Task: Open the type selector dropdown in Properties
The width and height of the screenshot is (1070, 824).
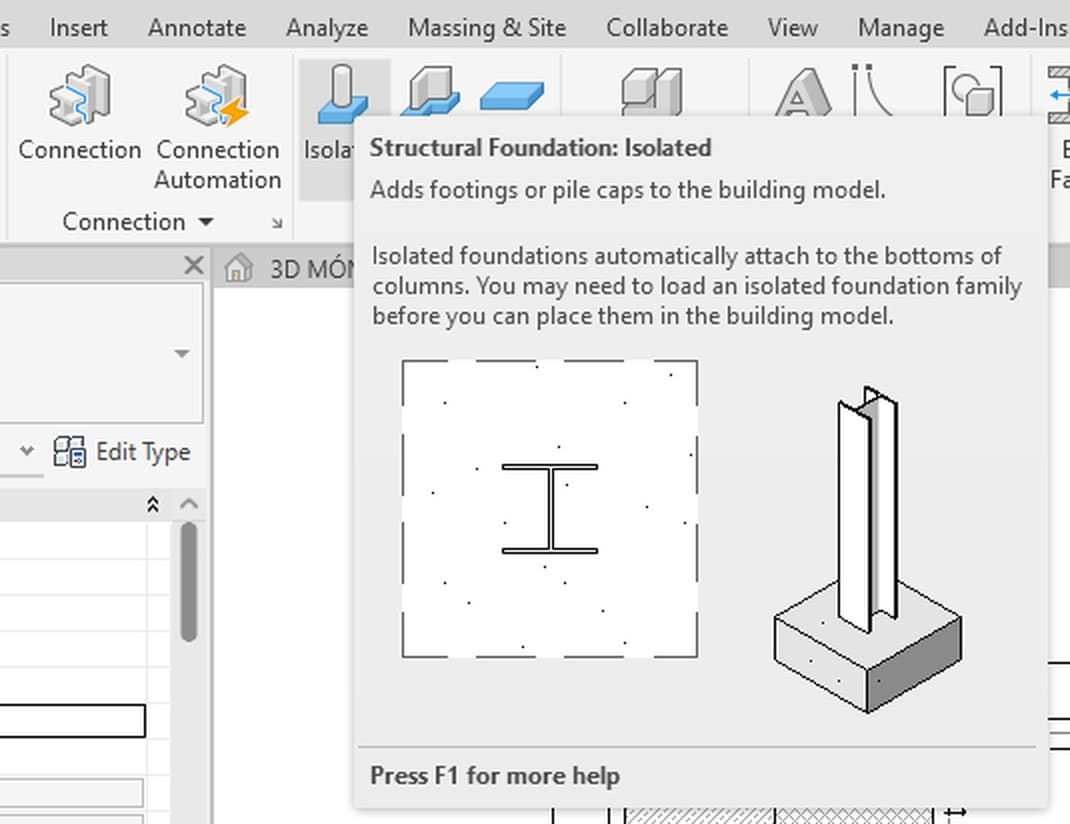Action: (182, 353)
